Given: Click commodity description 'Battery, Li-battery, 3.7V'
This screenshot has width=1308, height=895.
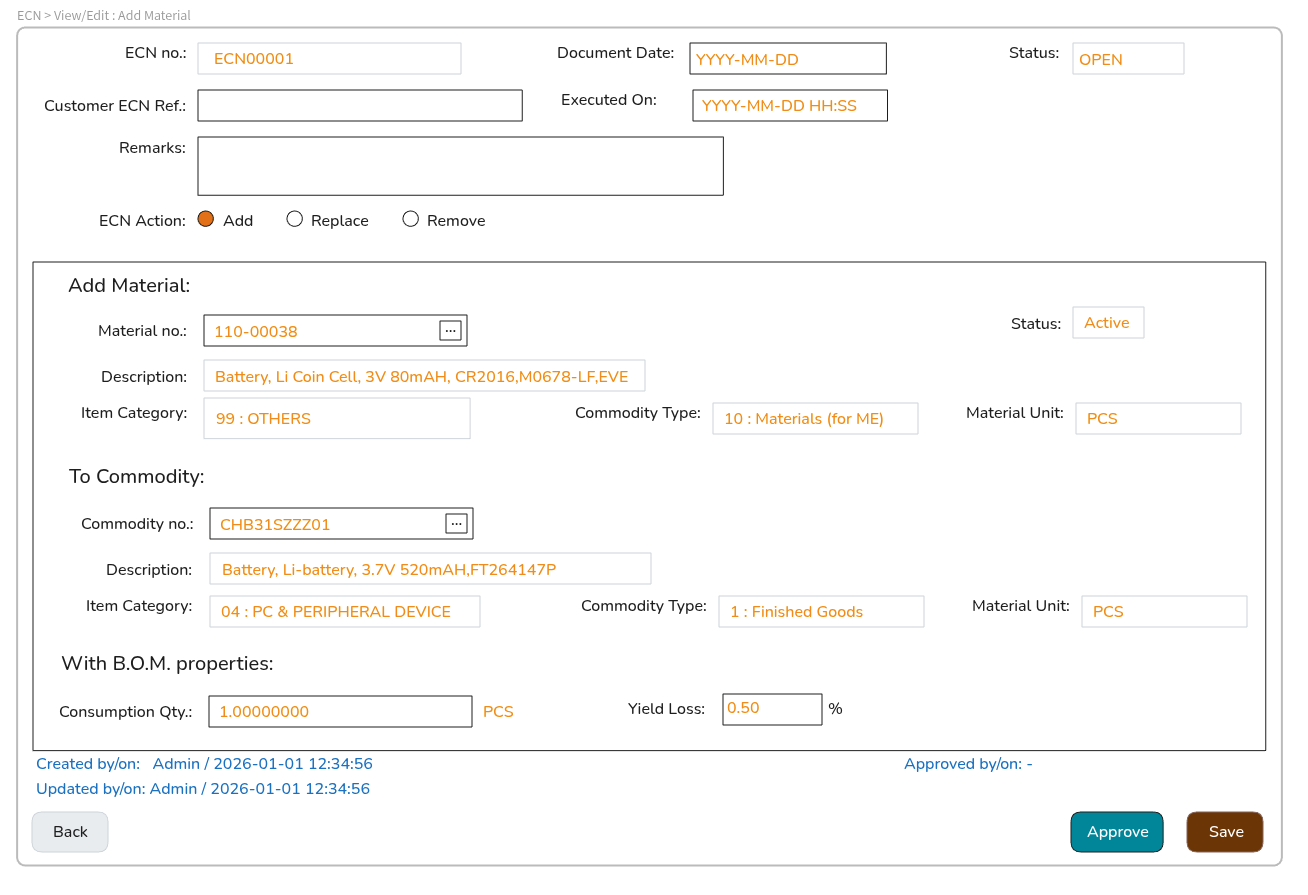Looking at the screenshot, I should point(430,568).
